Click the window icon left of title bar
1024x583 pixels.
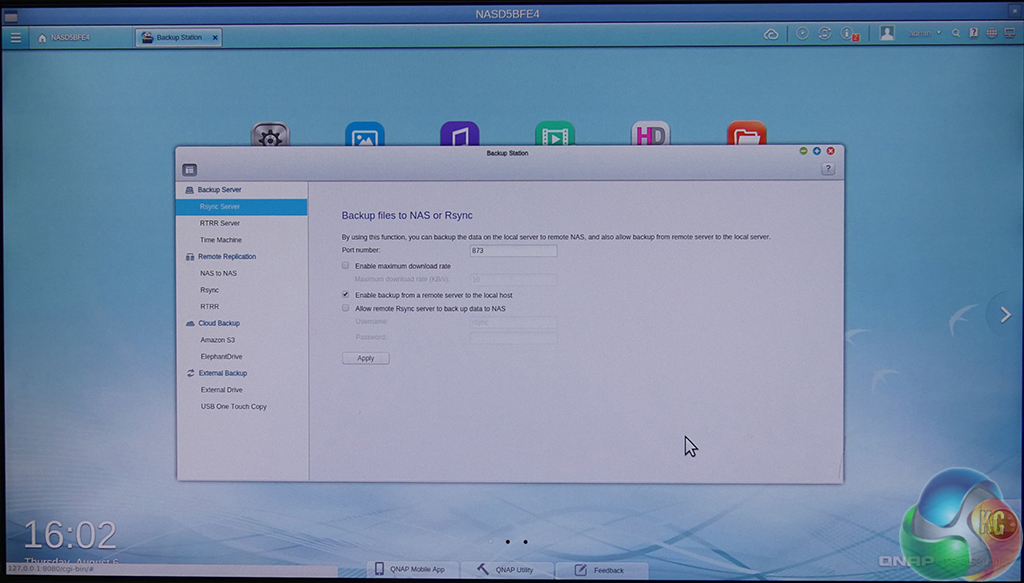point(11,16)
